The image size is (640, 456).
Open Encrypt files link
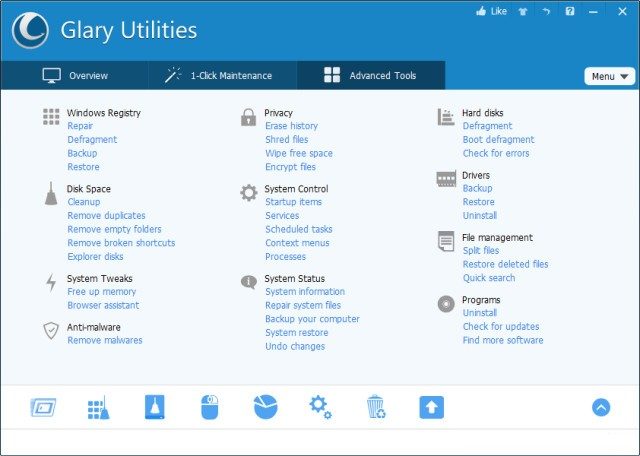tap(290, 167)
